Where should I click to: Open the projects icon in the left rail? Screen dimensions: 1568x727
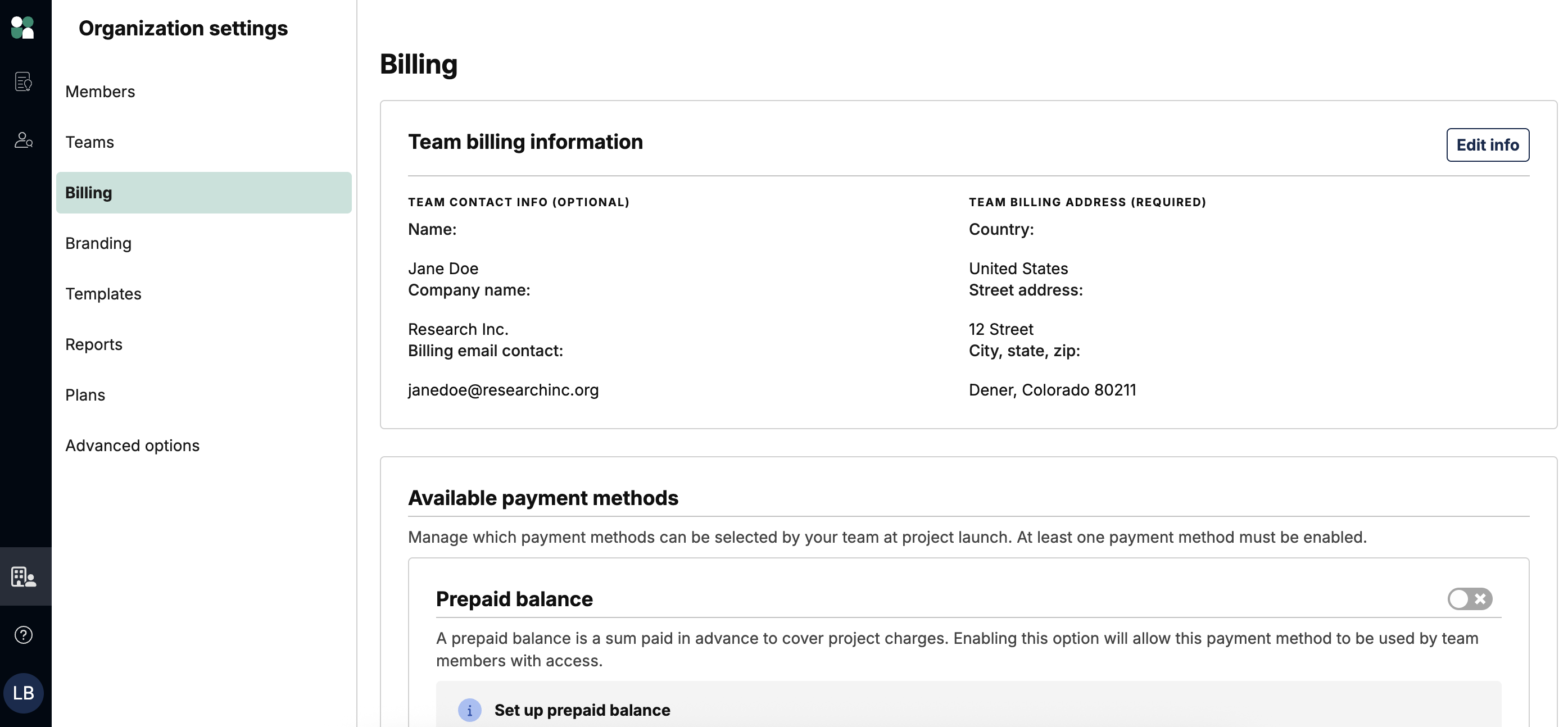23,81
